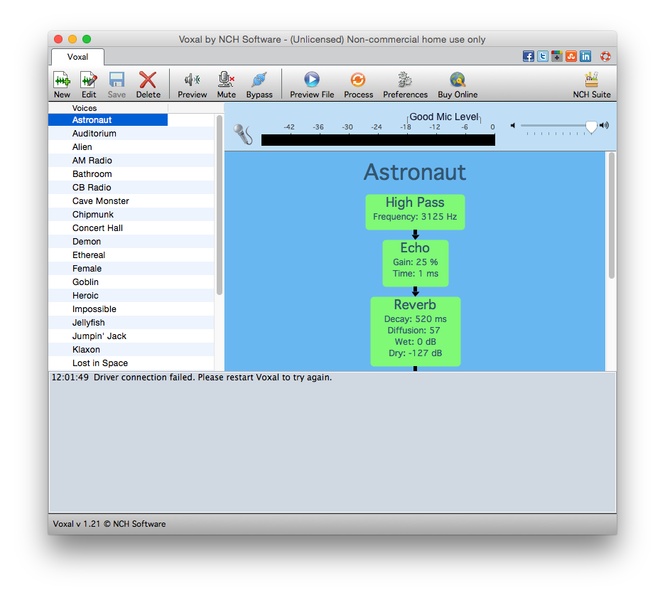This screenshot has height=600, width=665.
Task: Select the Jellyfish voice
Action: click(x=131, y=323)
